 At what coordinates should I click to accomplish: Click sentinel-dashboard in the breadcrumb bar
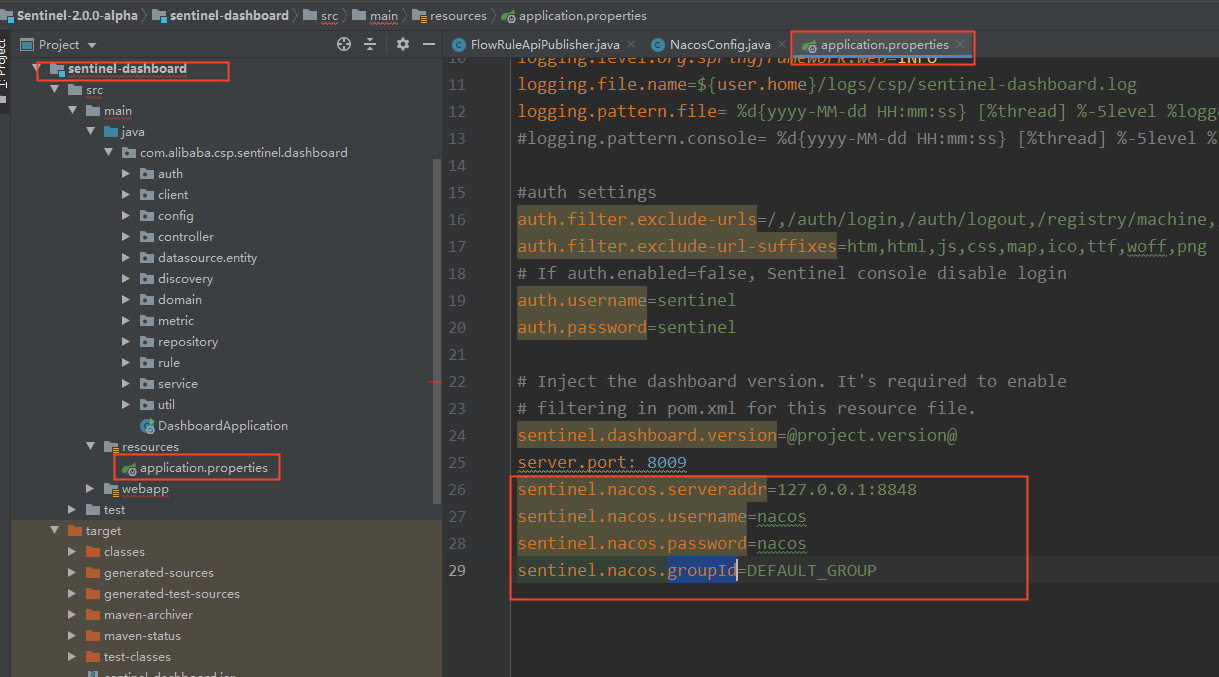(229, 16)
